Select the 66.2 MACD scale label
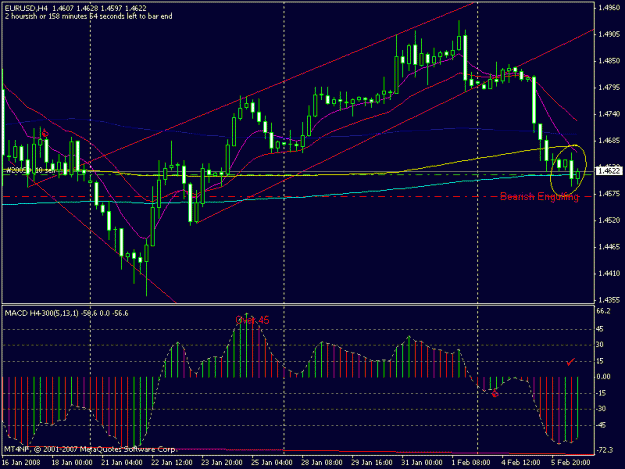Screen dimensions: 625x469 pyautogui.click(x=604, y=311)
